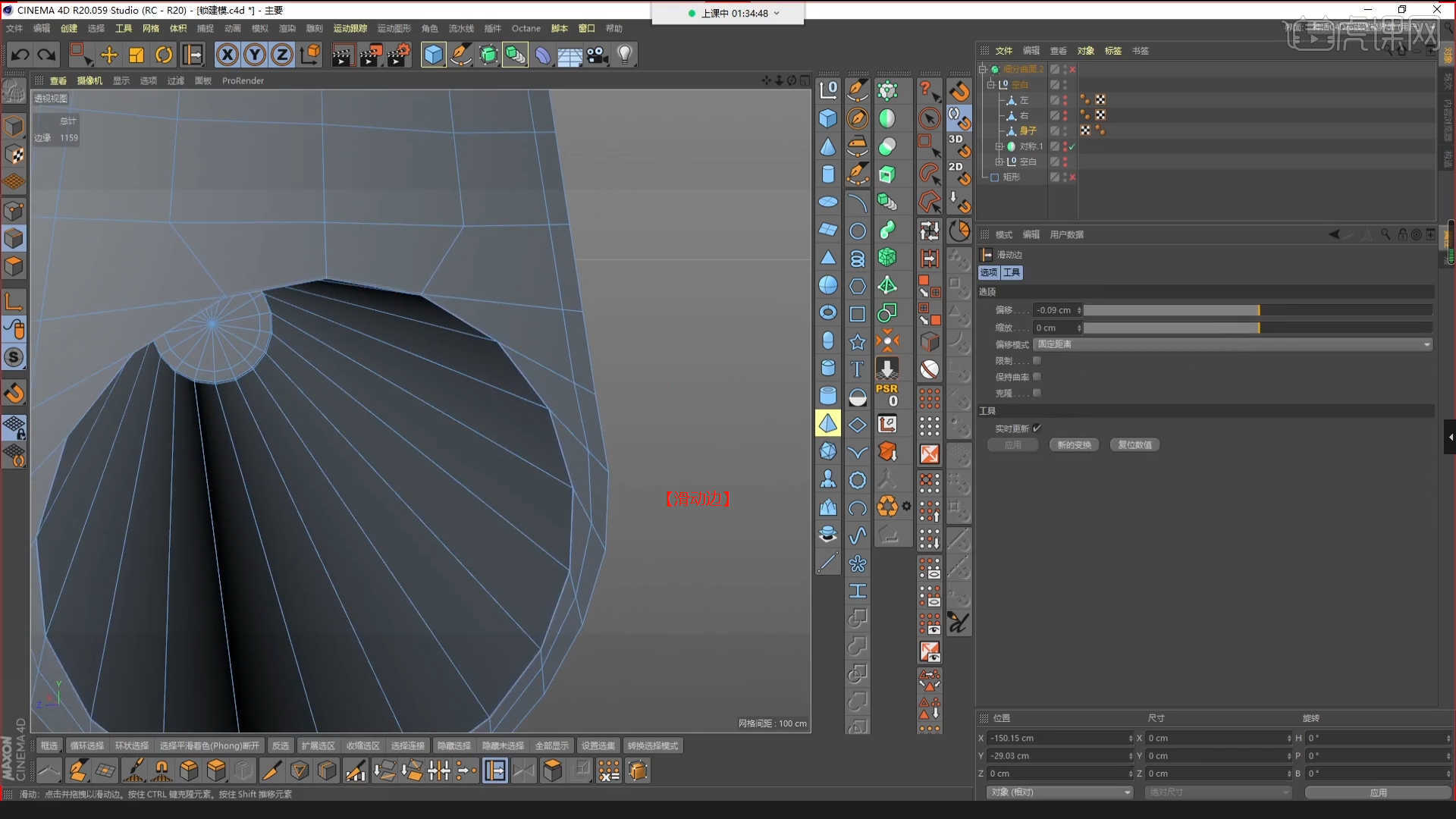
Task: Open the render clapperboard icon
Action: click(x=343, y=55)
